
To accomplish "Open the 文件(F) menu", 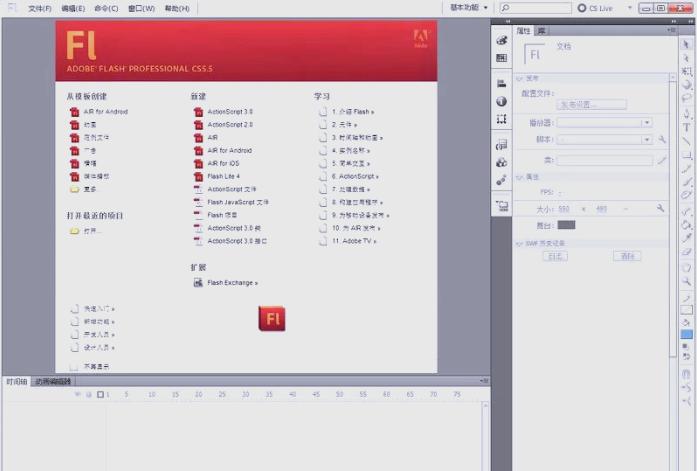I will (x=40, y=8).
